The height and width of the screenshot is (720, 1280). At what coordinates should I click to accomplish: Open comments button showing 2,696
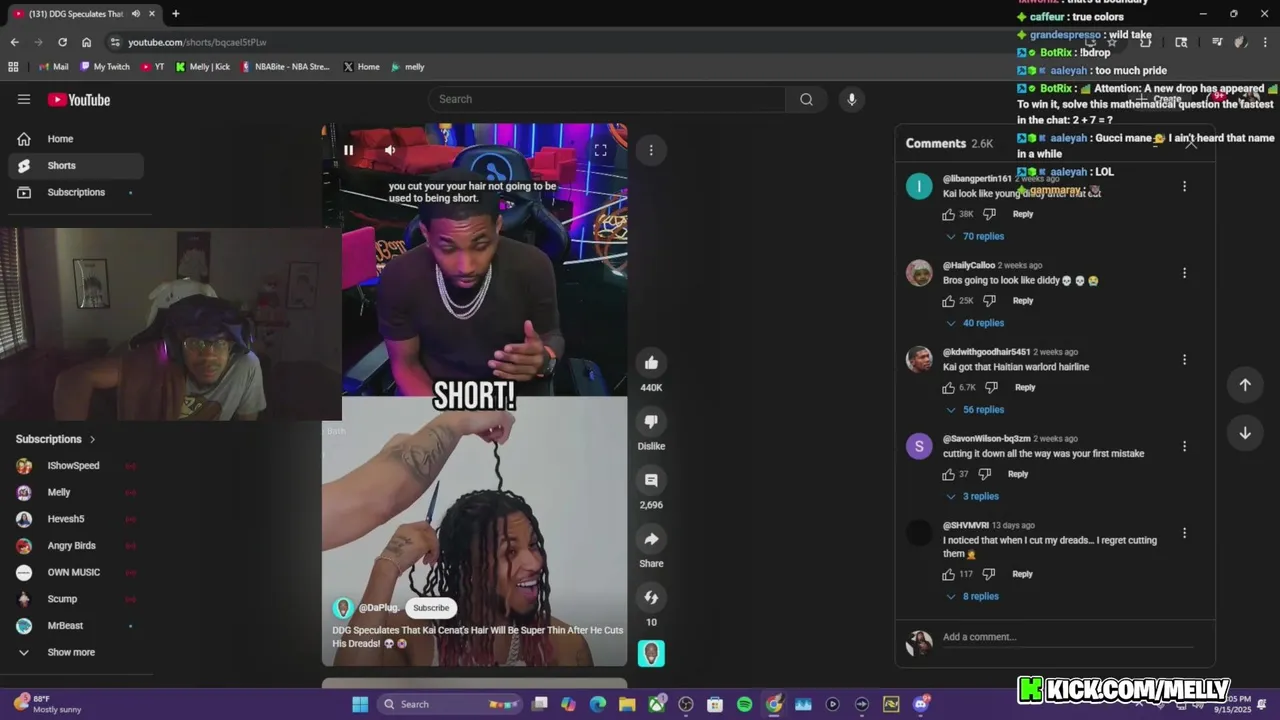651,480
